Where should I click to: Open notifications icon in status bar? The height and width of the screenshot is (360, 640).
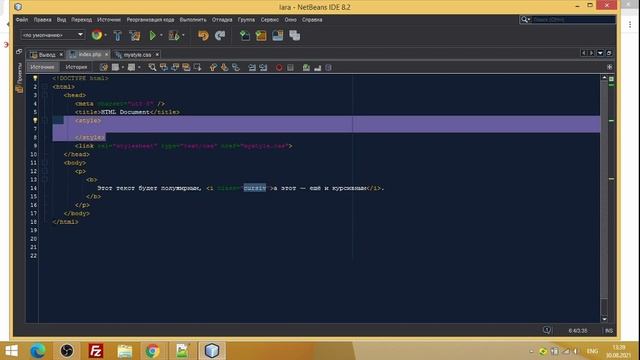pyautogui.click(x=547, y=330)
